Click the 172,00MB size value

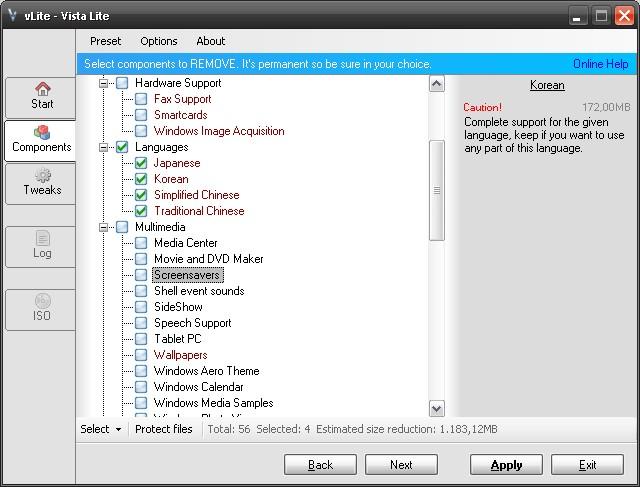click(x=606, y=107)
